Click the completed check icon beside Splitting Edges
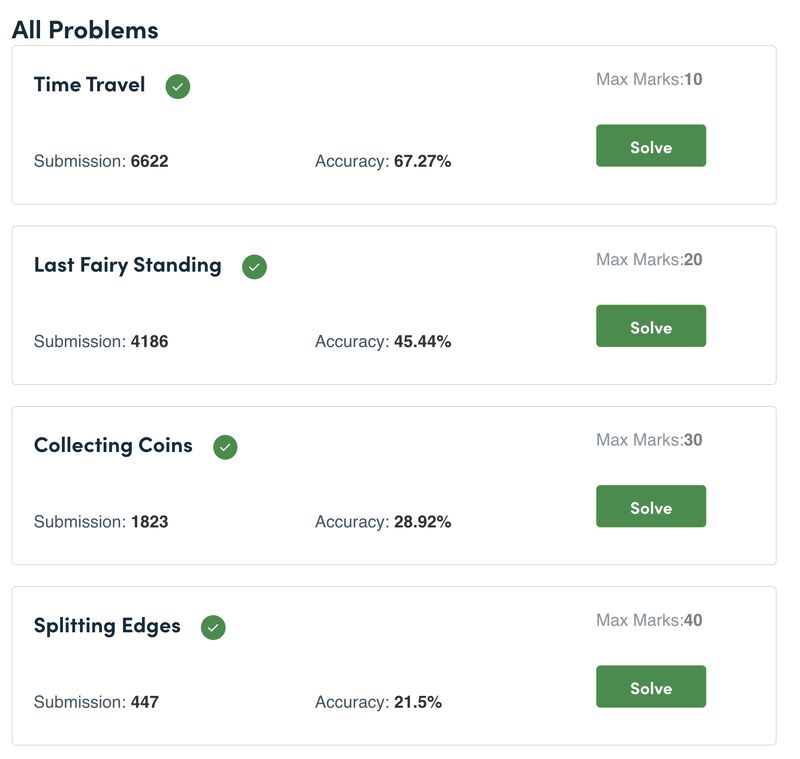This screenshot has height=759, width=800. 213,627
